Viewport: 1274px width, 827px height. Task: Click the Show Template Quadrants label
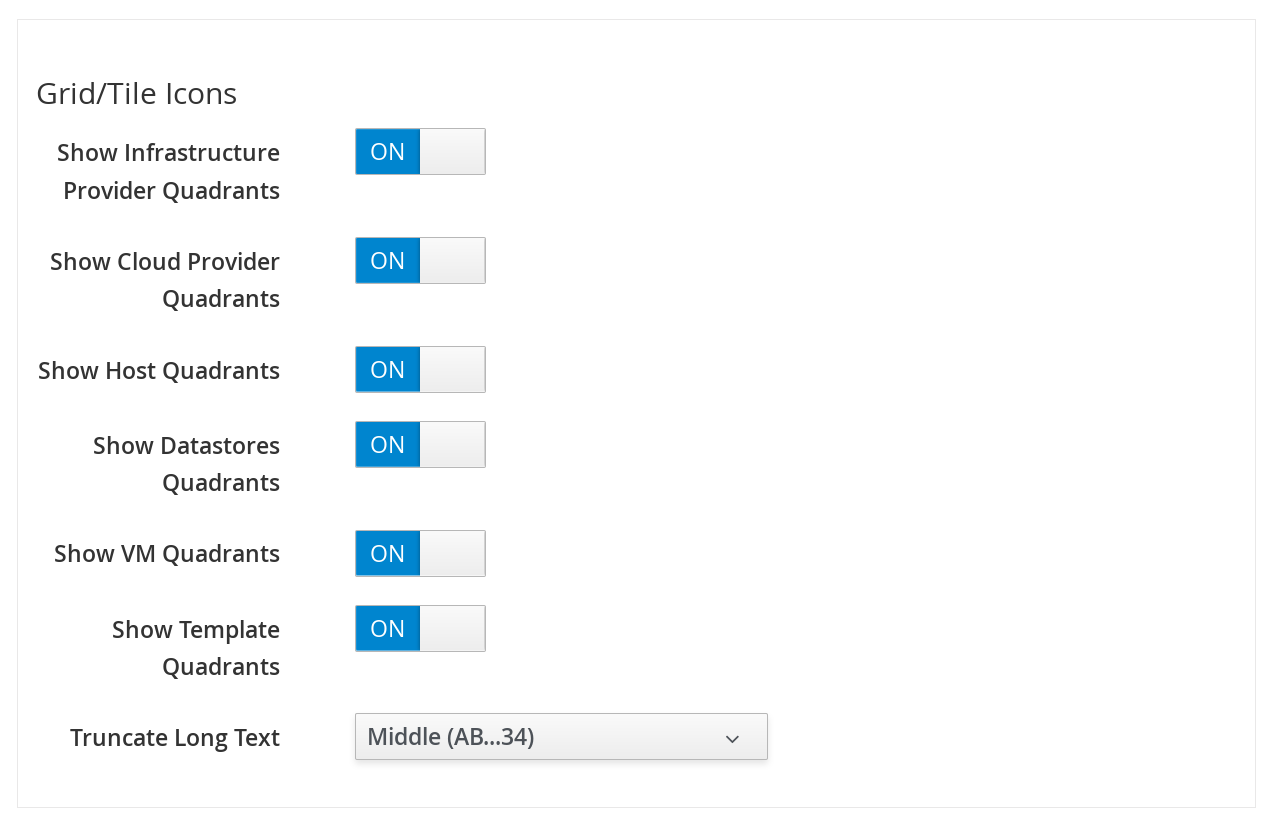pyautogui.click(x=196, y=648)
